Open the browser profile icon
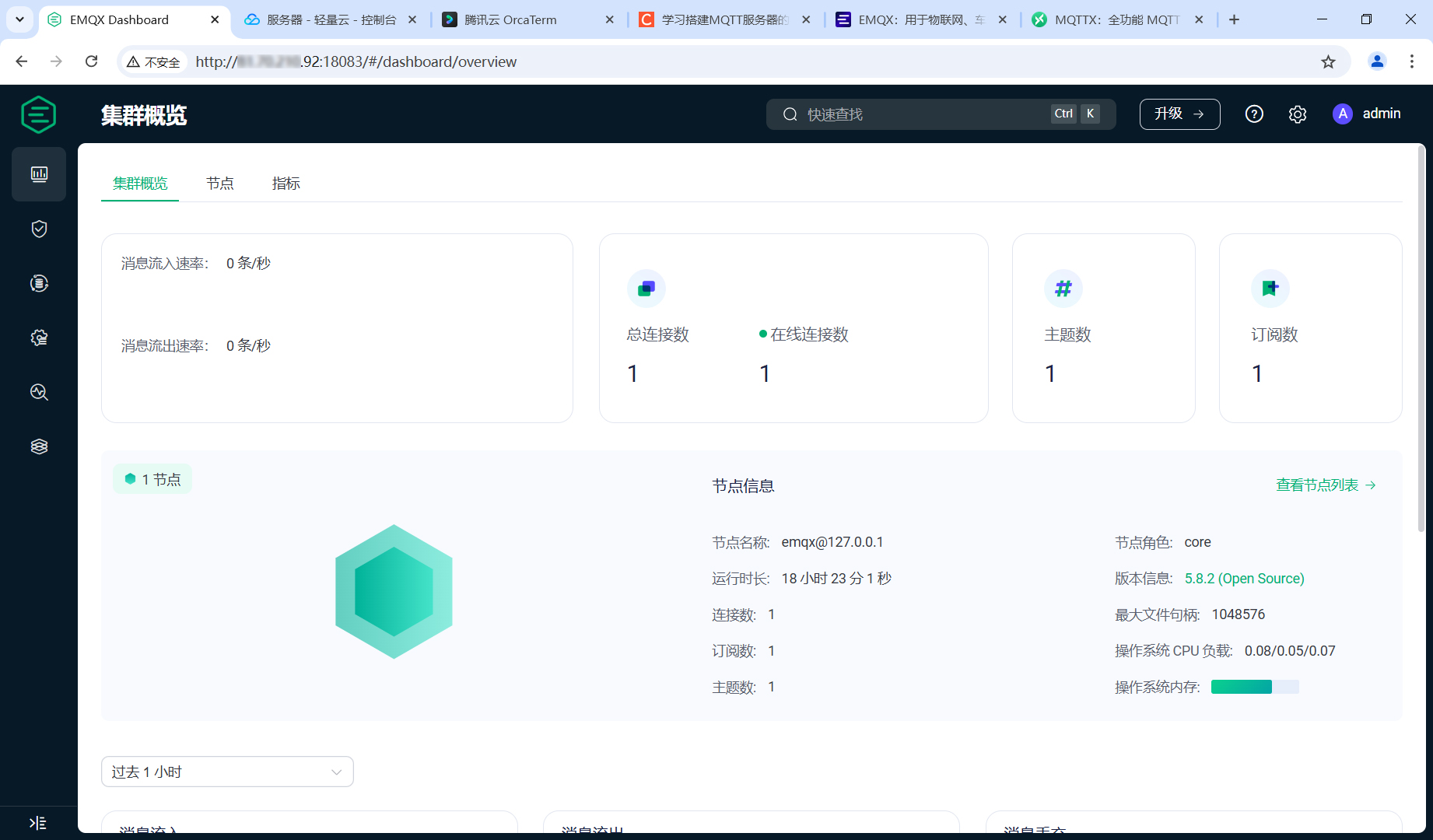This screenshot has width=1433, height=840. [1377, 61]
